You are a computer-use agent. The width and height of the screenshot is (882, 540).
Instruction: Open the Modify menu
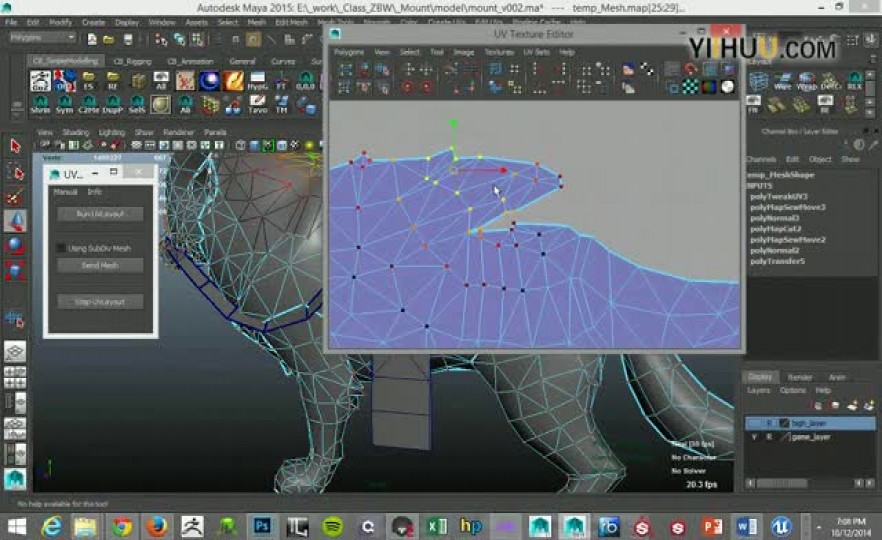pos(60,22)
